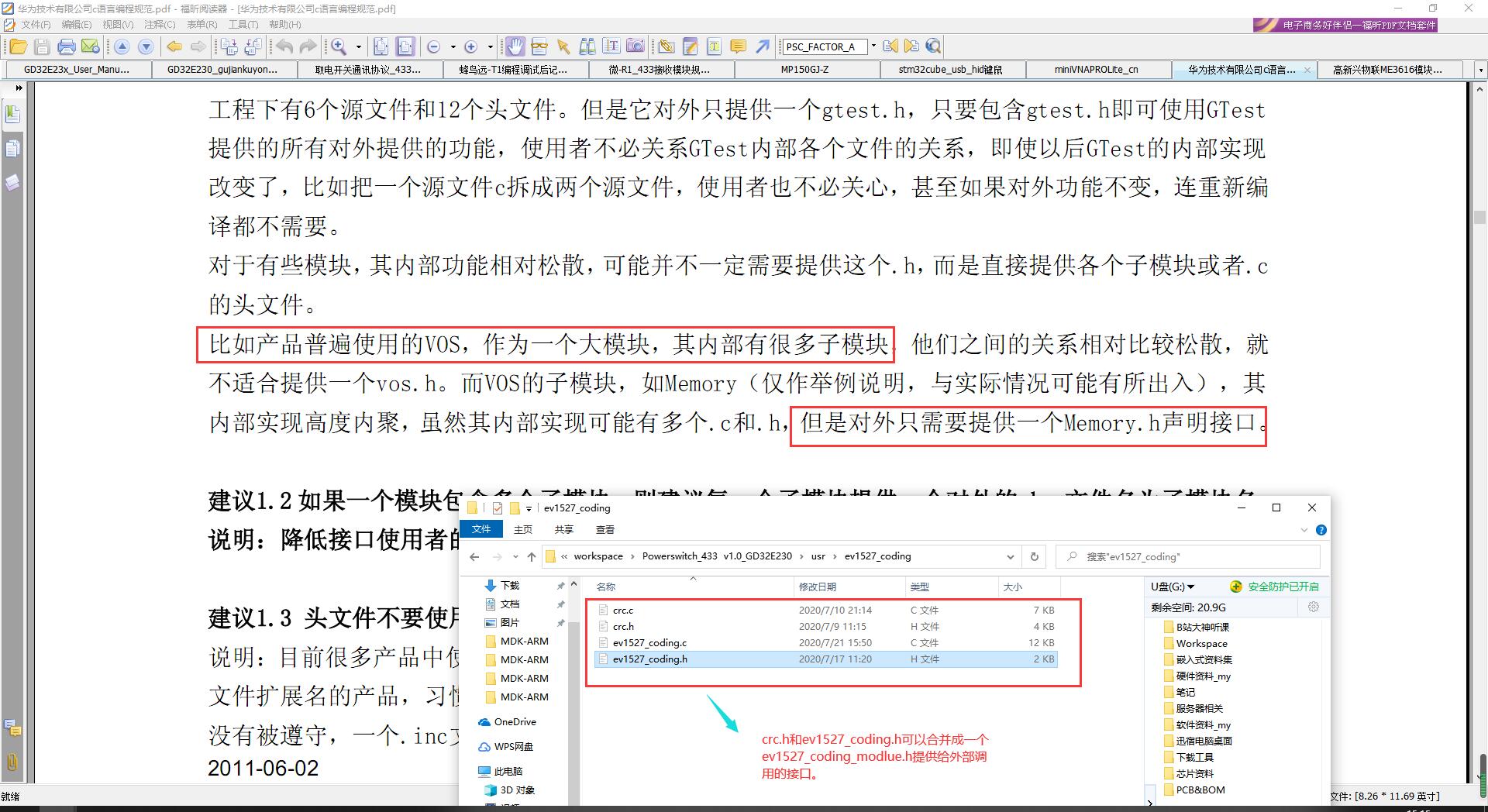Click the Open file folder icon
1488x812 pixels.
click(x=18, y=46)
